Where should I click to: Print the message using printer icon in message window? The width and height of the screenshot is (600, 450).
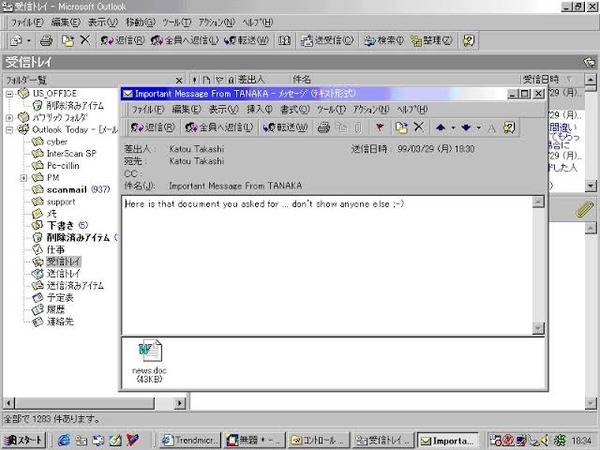click(324, 127)
